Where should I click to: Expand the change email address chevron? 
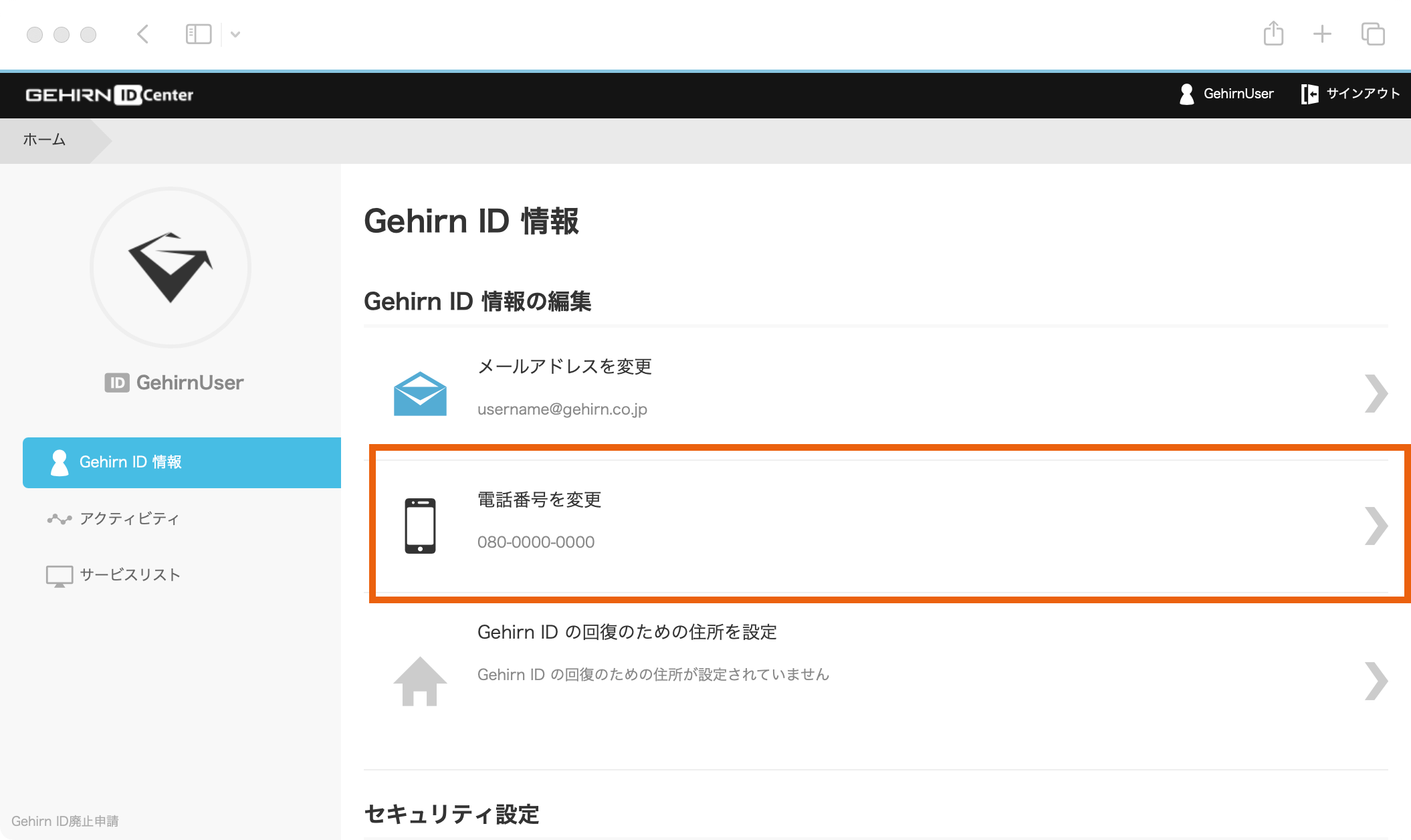pos(1376,393)
